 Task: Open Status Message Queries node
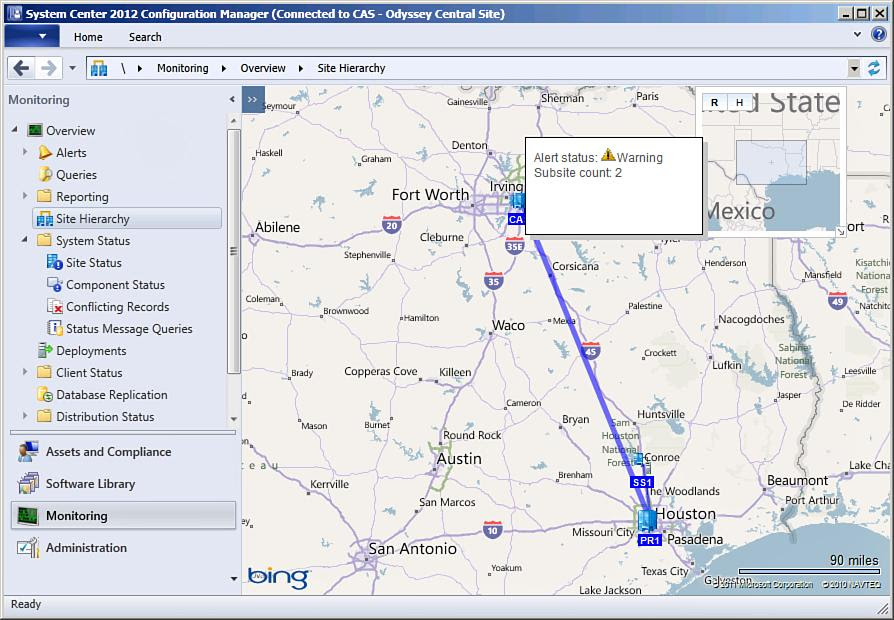129,329
